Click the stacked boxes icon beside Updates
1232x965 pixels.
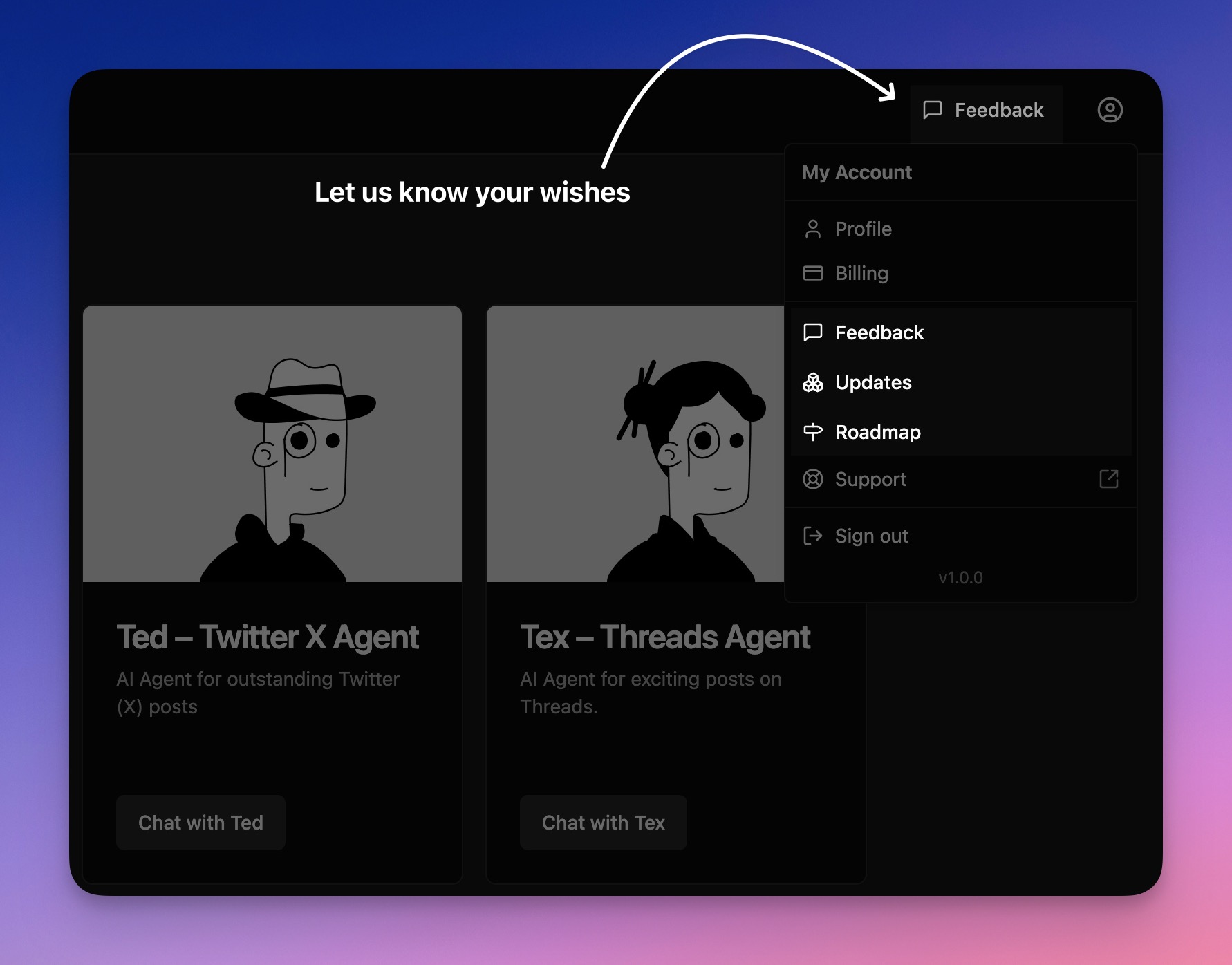[x=813, y=382]
